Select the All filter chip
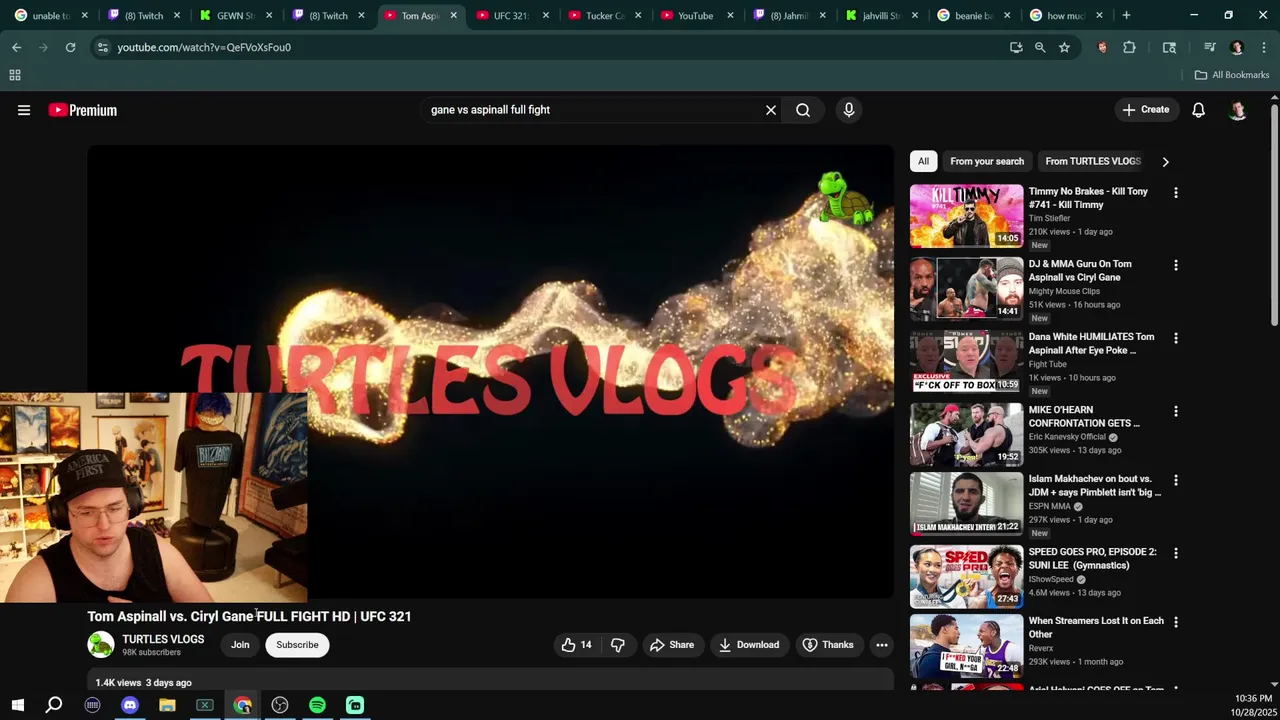1280x720 pixels. (x=923, y=161)
